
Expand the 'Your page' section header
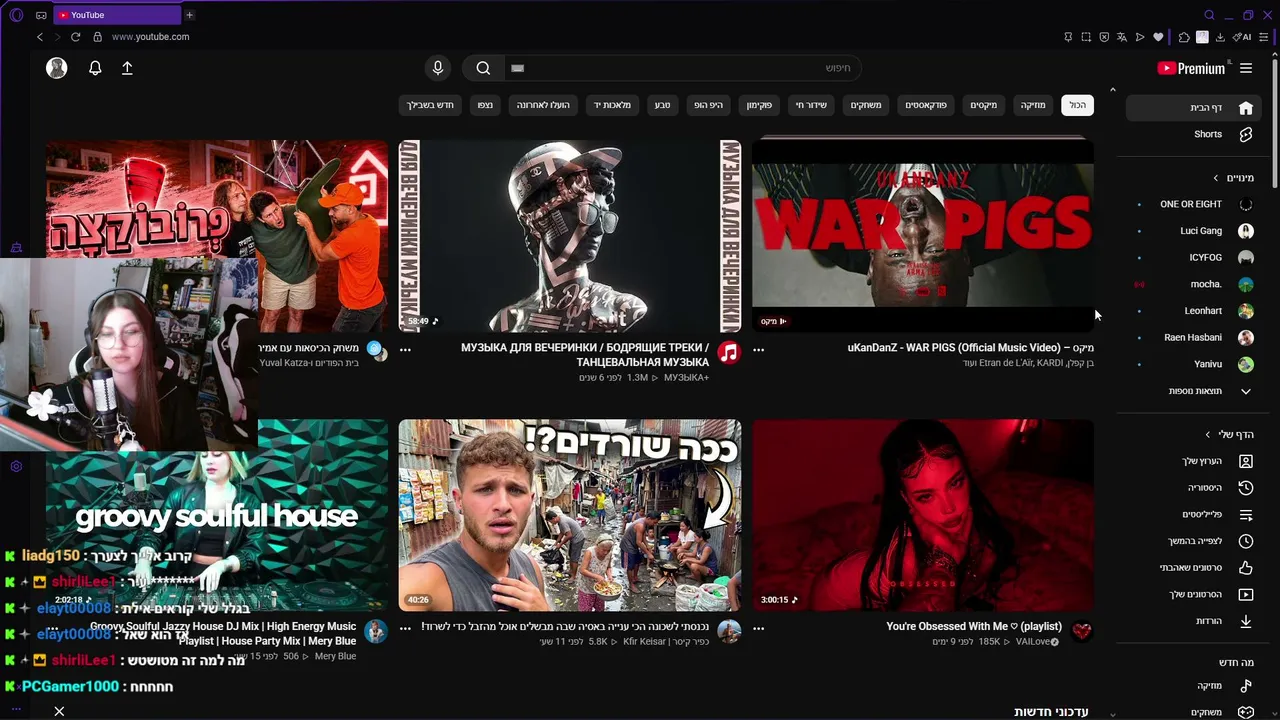pyautogui.click(x=1229, y=435)
